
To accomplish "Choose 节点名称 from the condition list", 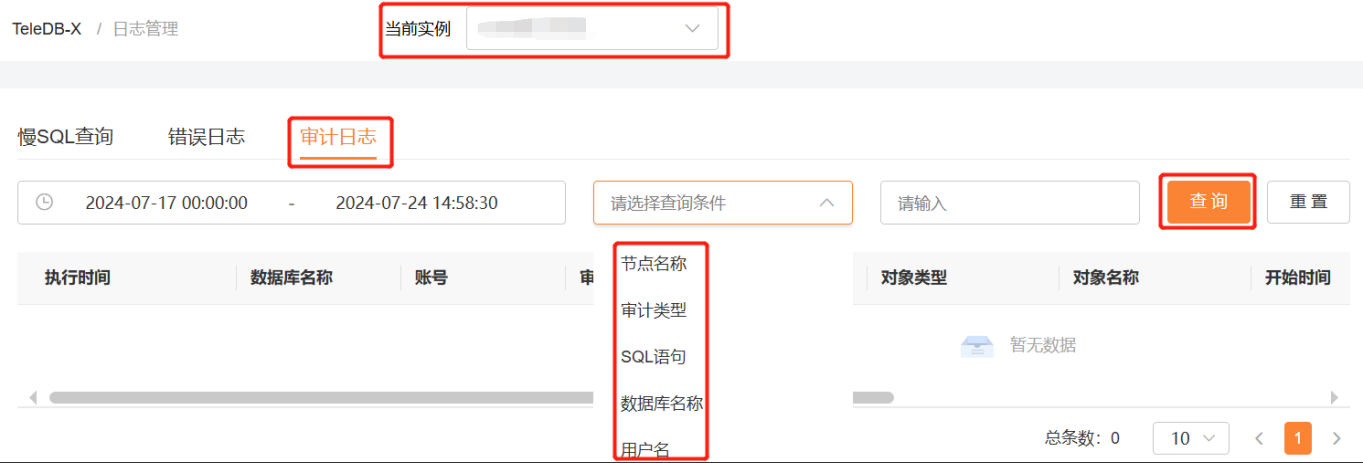I will click(654, 264).
